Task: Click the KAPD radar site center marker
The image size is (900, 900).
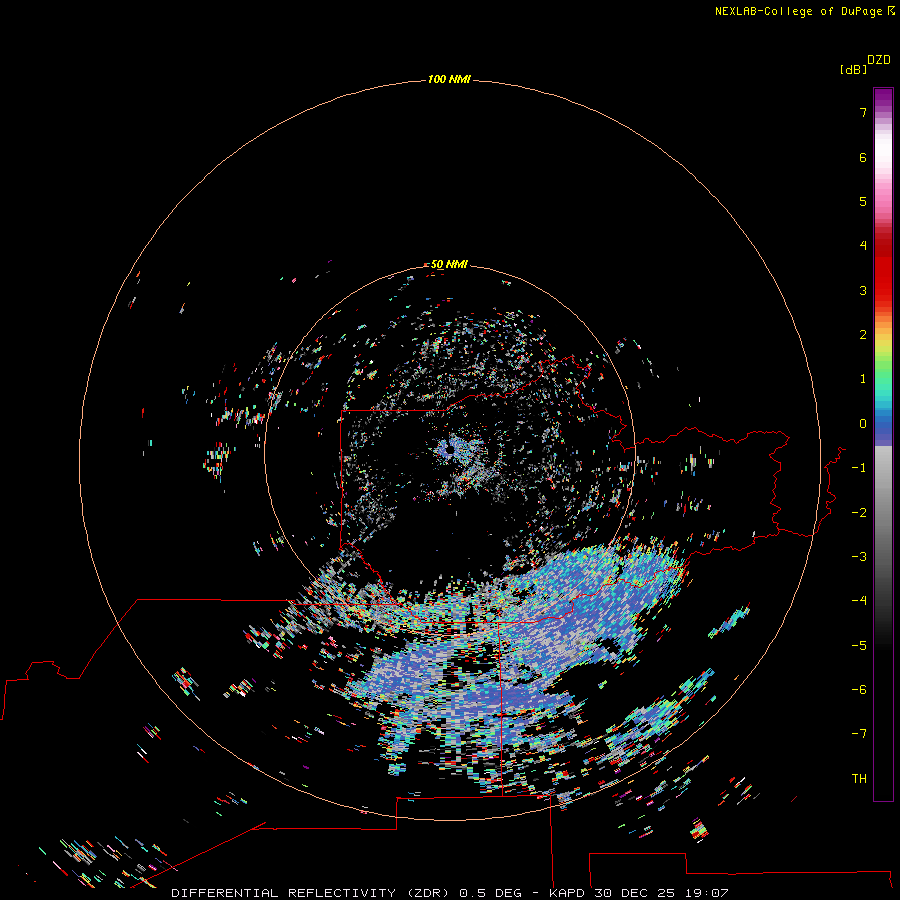Action: [449, 451]
